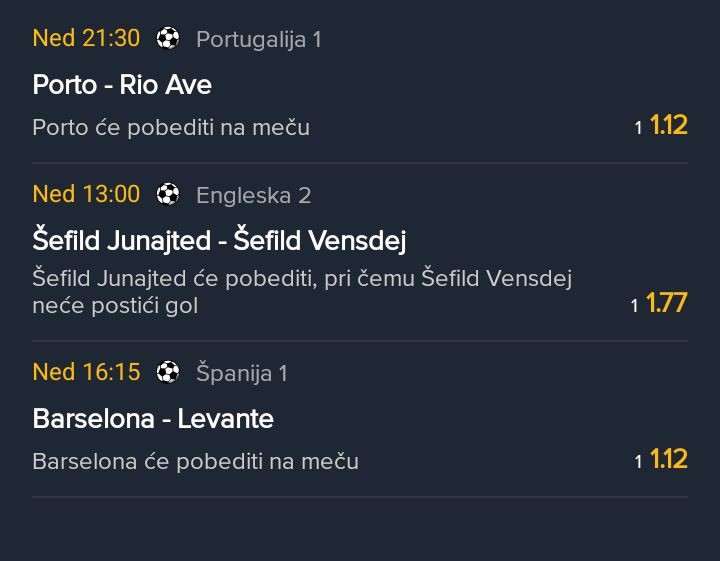
Task: Open the Portugalija 1 league label
Action: pyautogui.click(x=258, y=40)
